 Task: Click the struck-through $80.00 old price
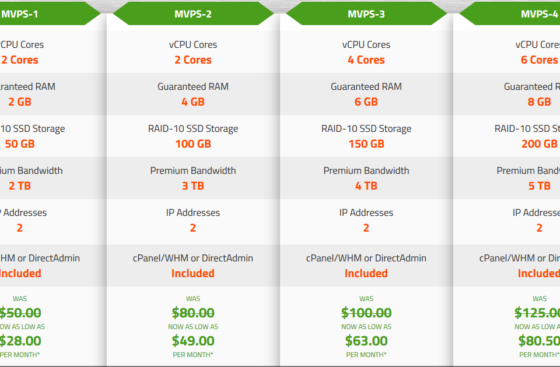[x=193, y=313]
